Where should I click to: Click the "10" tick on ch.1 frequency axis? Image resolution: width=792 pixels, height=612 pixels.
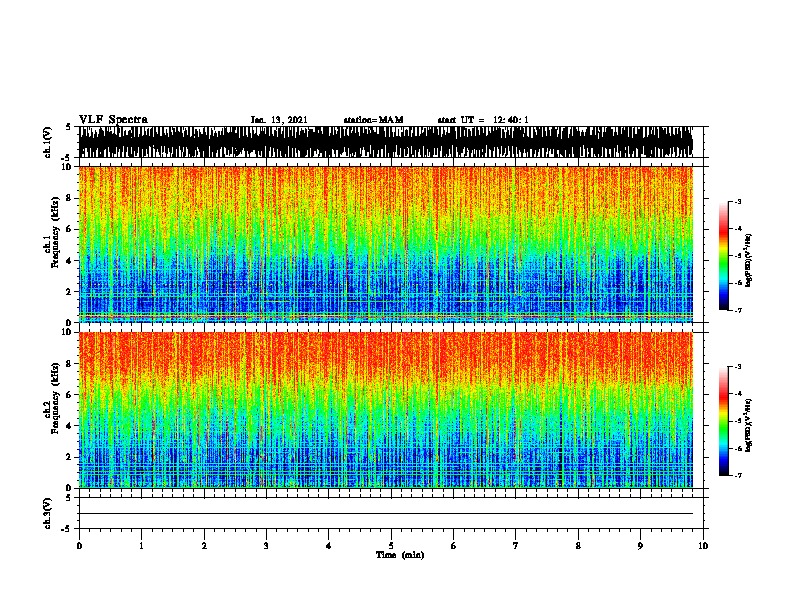pos(69,167)
